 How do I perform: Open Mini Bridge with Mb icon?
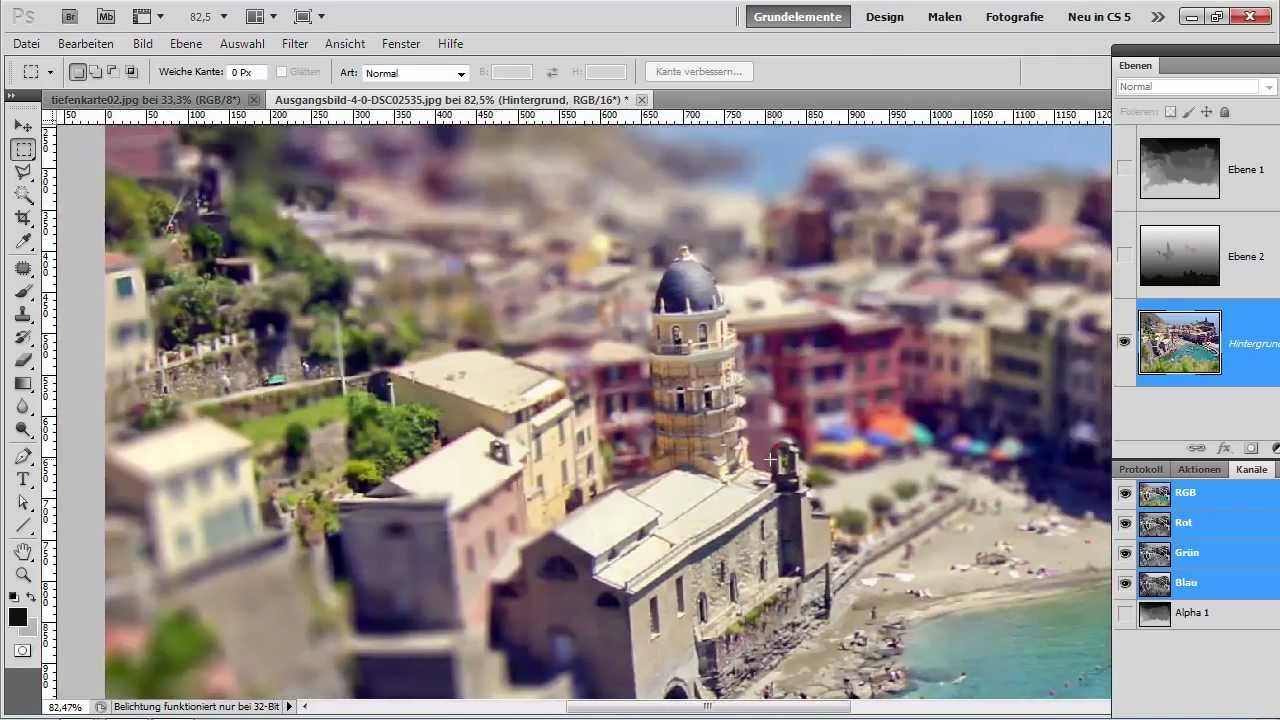click(105, 17)
